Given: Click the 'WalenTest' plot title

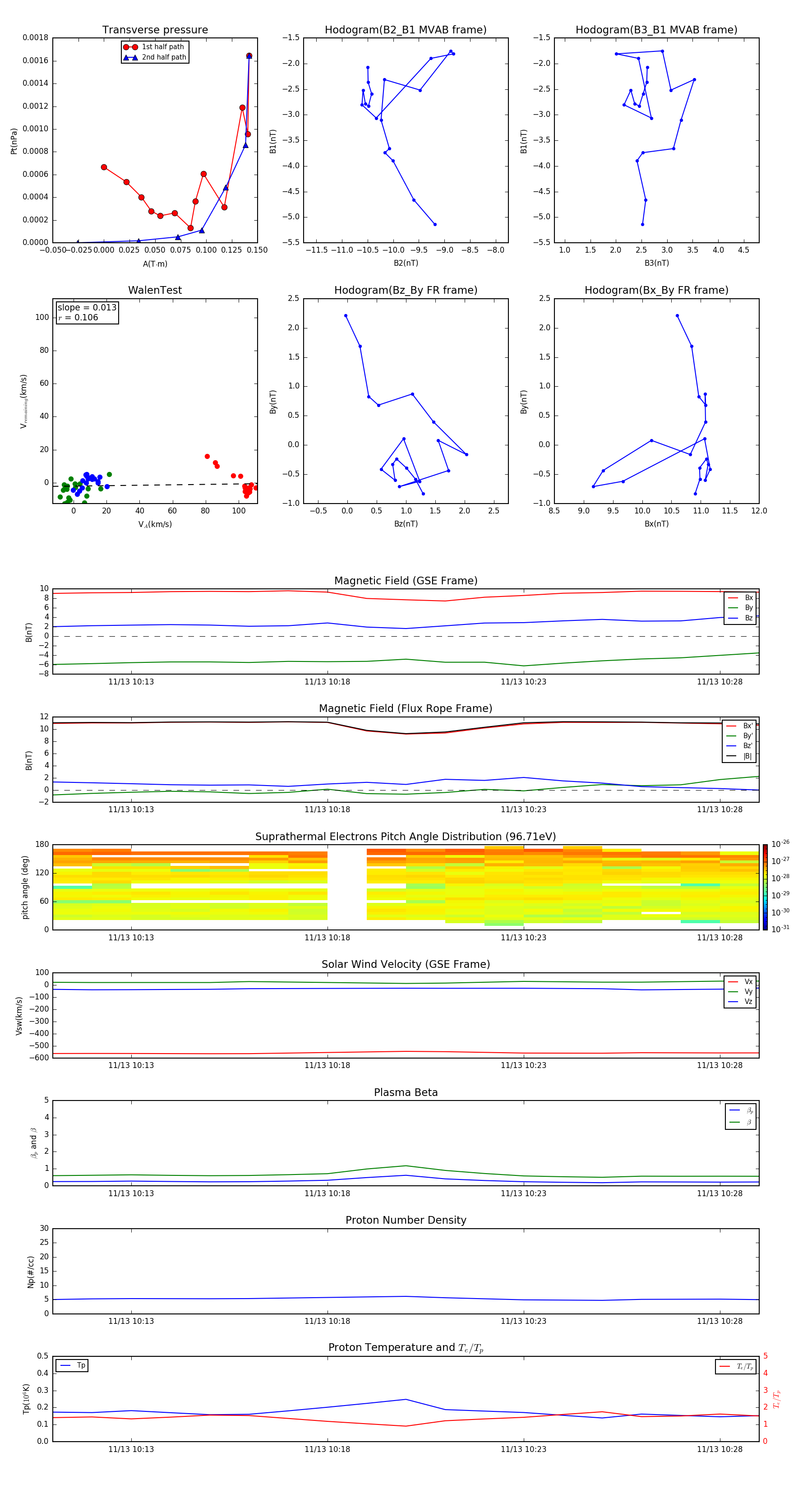Looking at the screenshot, I should coord(155,290).
